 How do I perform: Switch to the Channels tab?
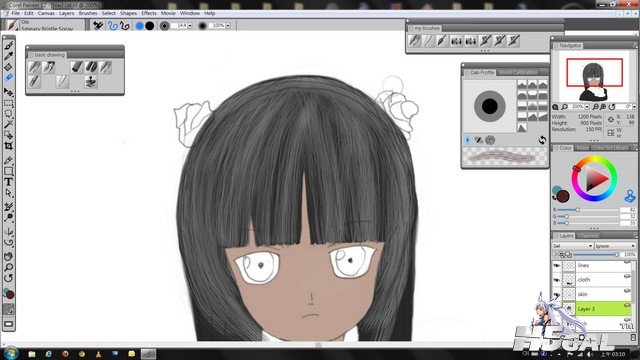click(x=589, y=236)
